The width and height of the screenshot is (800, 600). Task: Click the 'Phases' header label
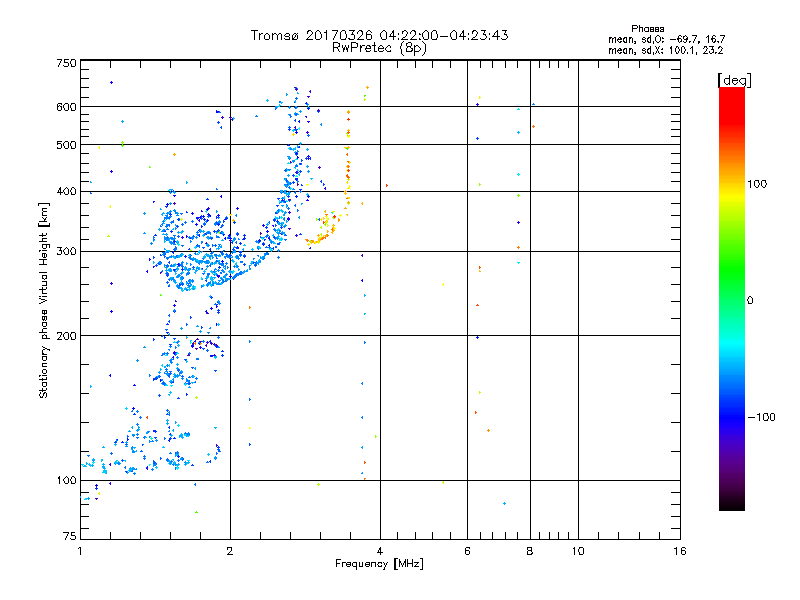(647, 29)
